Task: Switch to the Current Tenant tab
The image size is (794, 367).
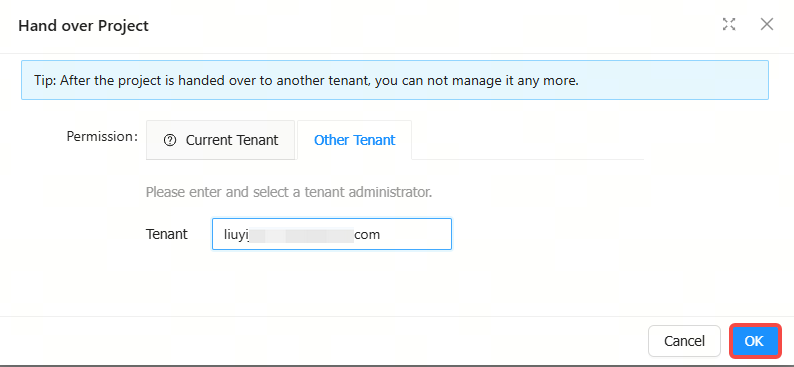Action: click(x=220, y=140)
